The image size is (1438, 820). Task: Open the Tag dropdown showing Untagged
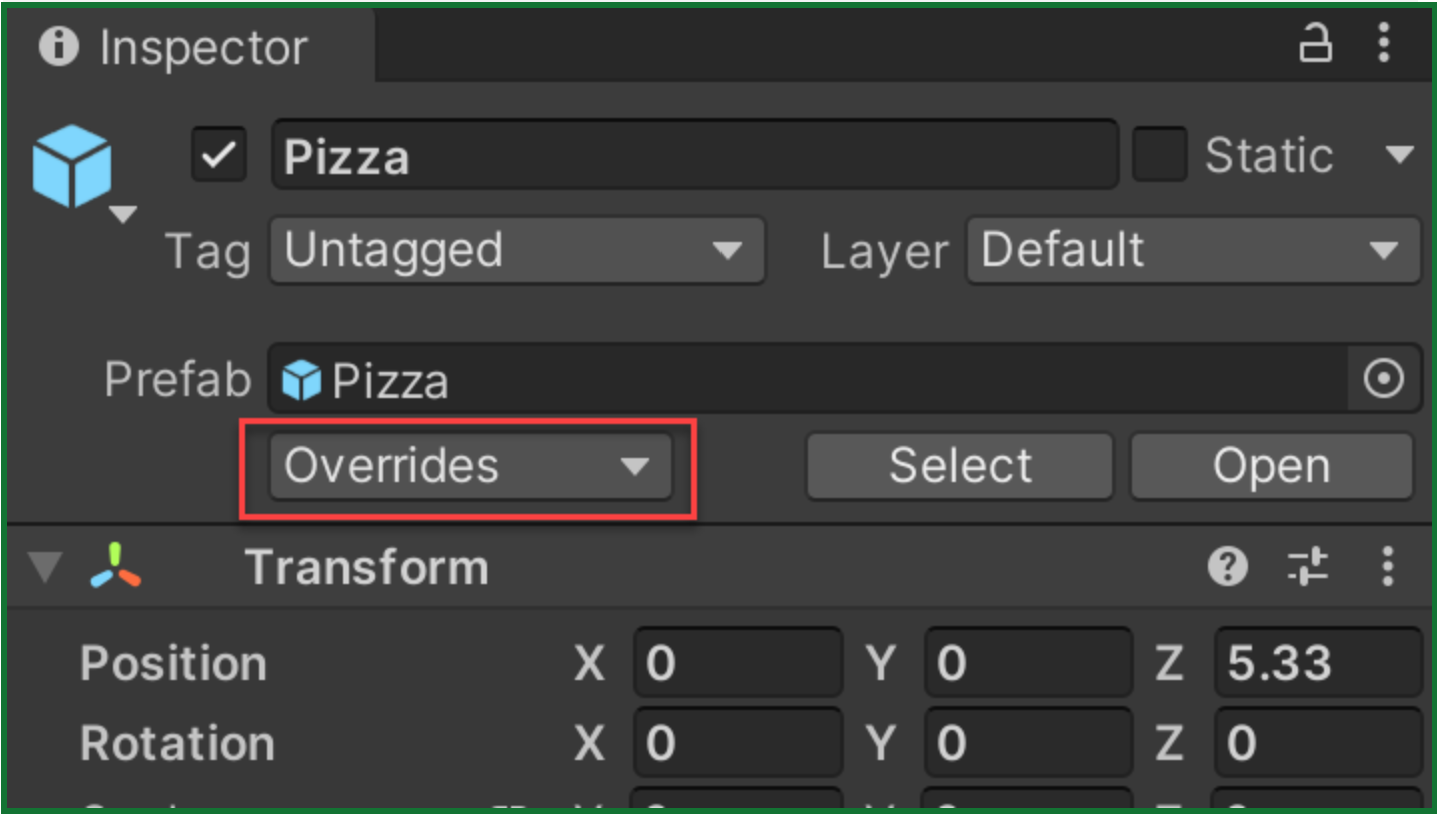pos(516,250)
